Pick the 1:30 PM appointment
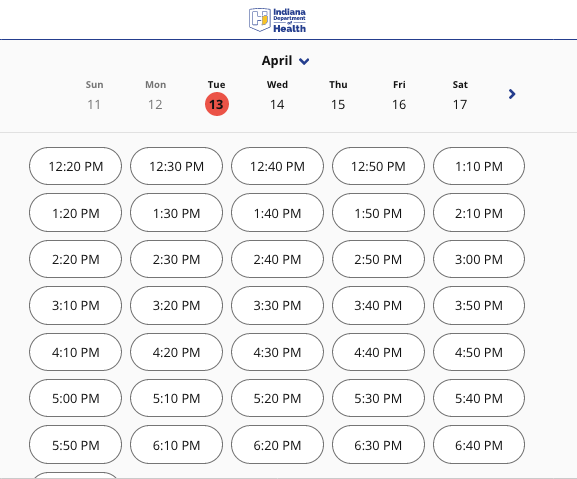The image size is (577, 479). 176,213
